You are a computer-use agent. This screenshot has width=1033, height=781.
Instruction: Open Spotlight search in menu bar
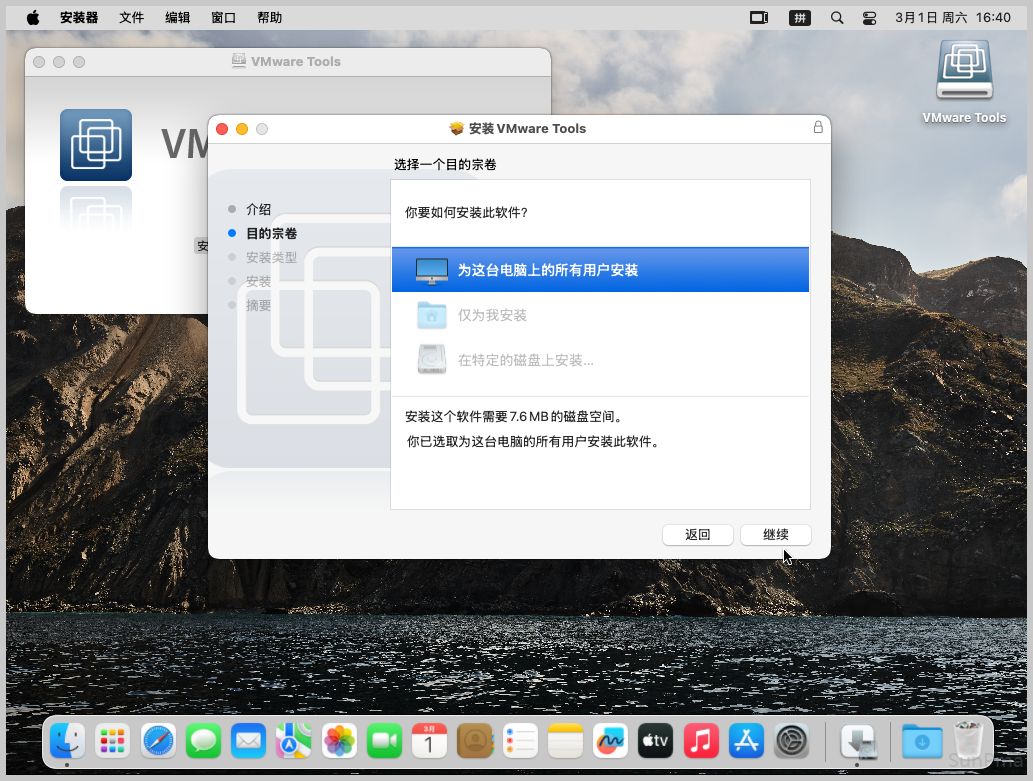[x=837, y=18]
